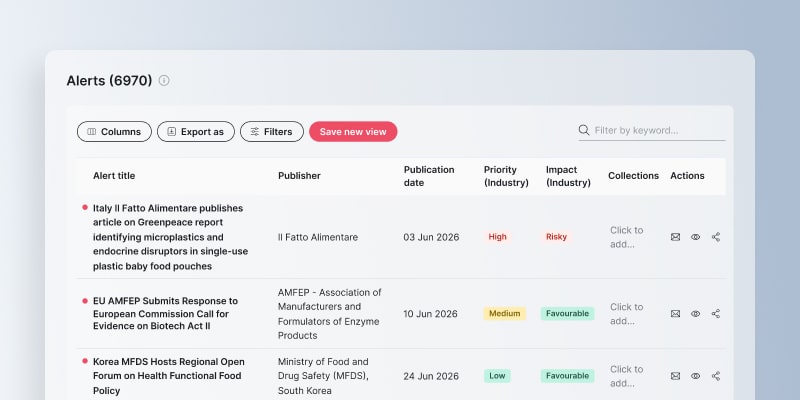Expand the Filters panel

coord(272,132)
